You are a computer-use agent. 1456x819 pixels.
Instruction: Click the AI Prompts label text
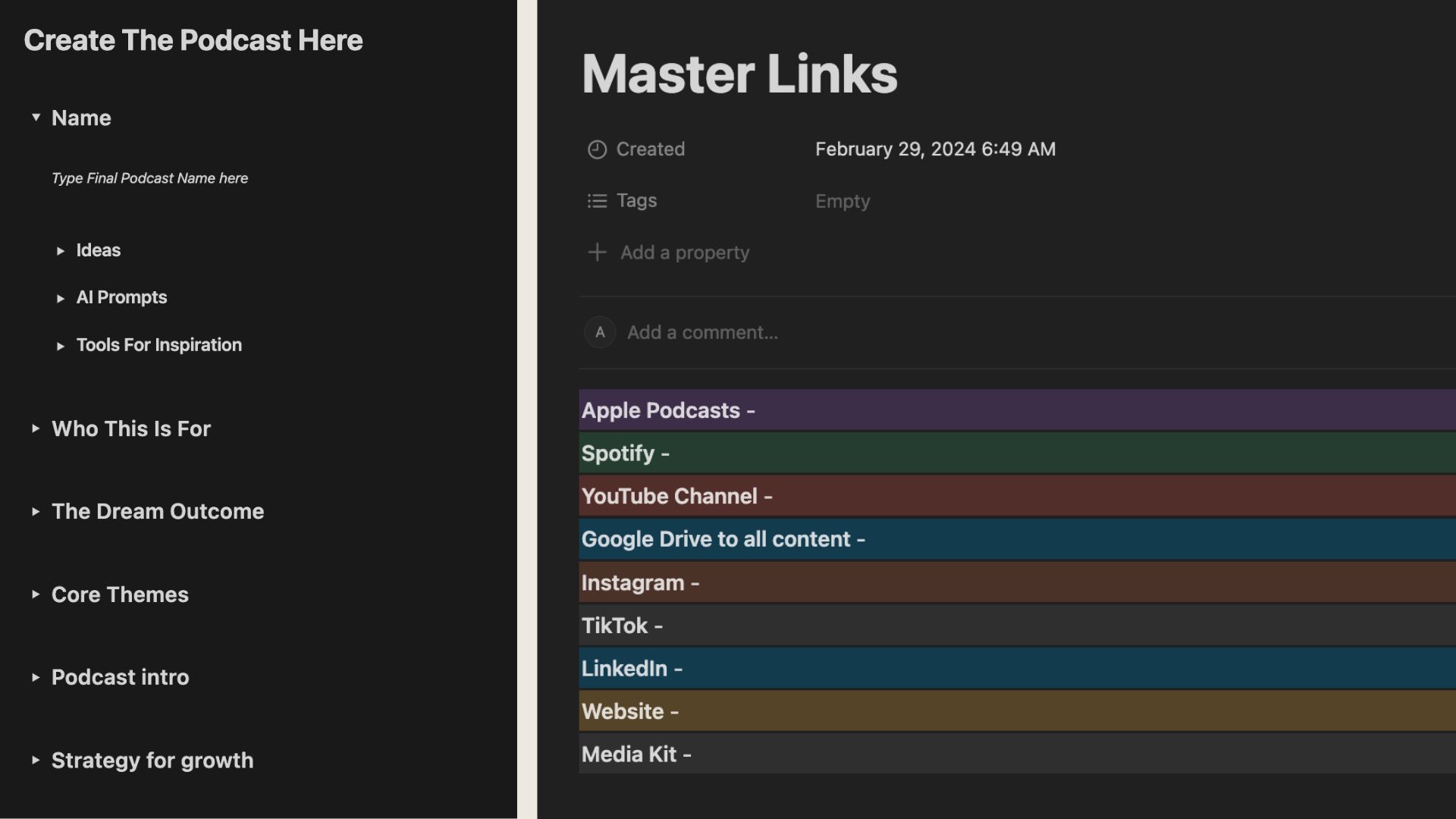pos(121,297)
